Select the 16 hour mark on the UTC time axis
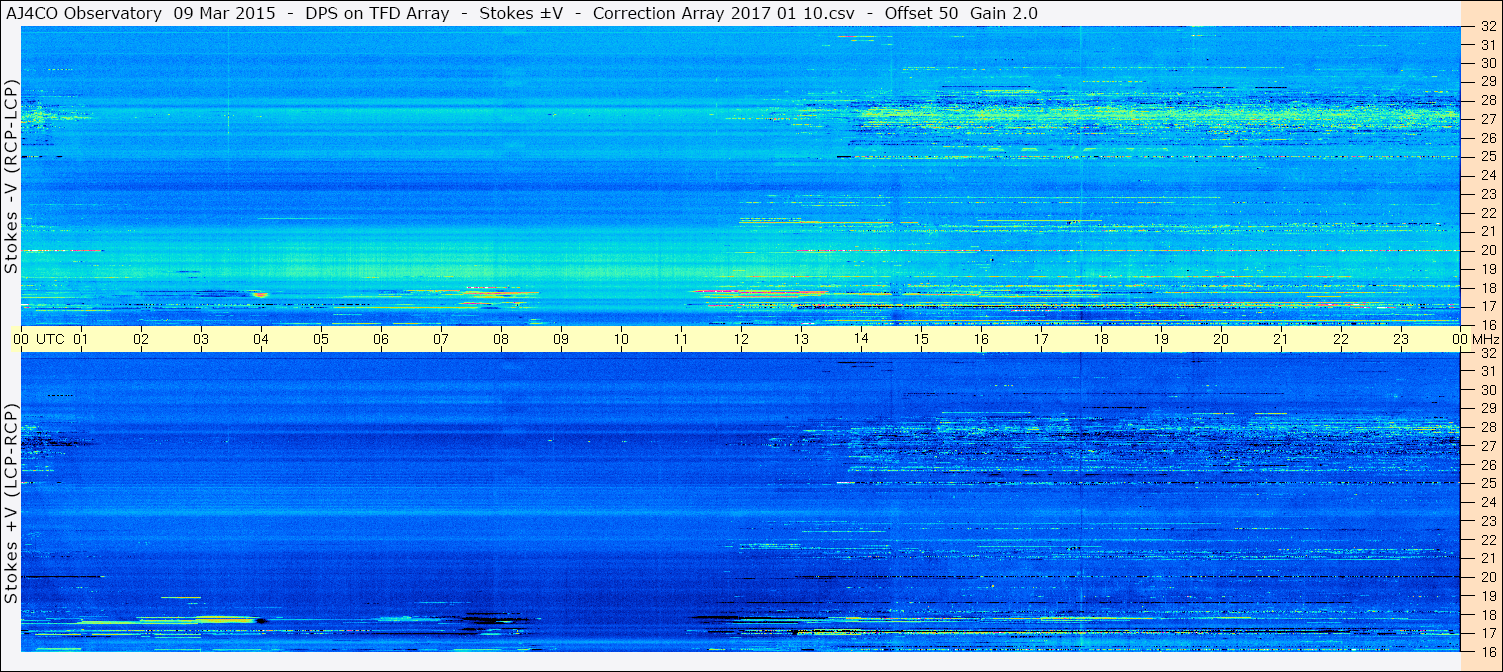Image resolution: width=1503 pixels, height=672 pixels. click(981, 339)
